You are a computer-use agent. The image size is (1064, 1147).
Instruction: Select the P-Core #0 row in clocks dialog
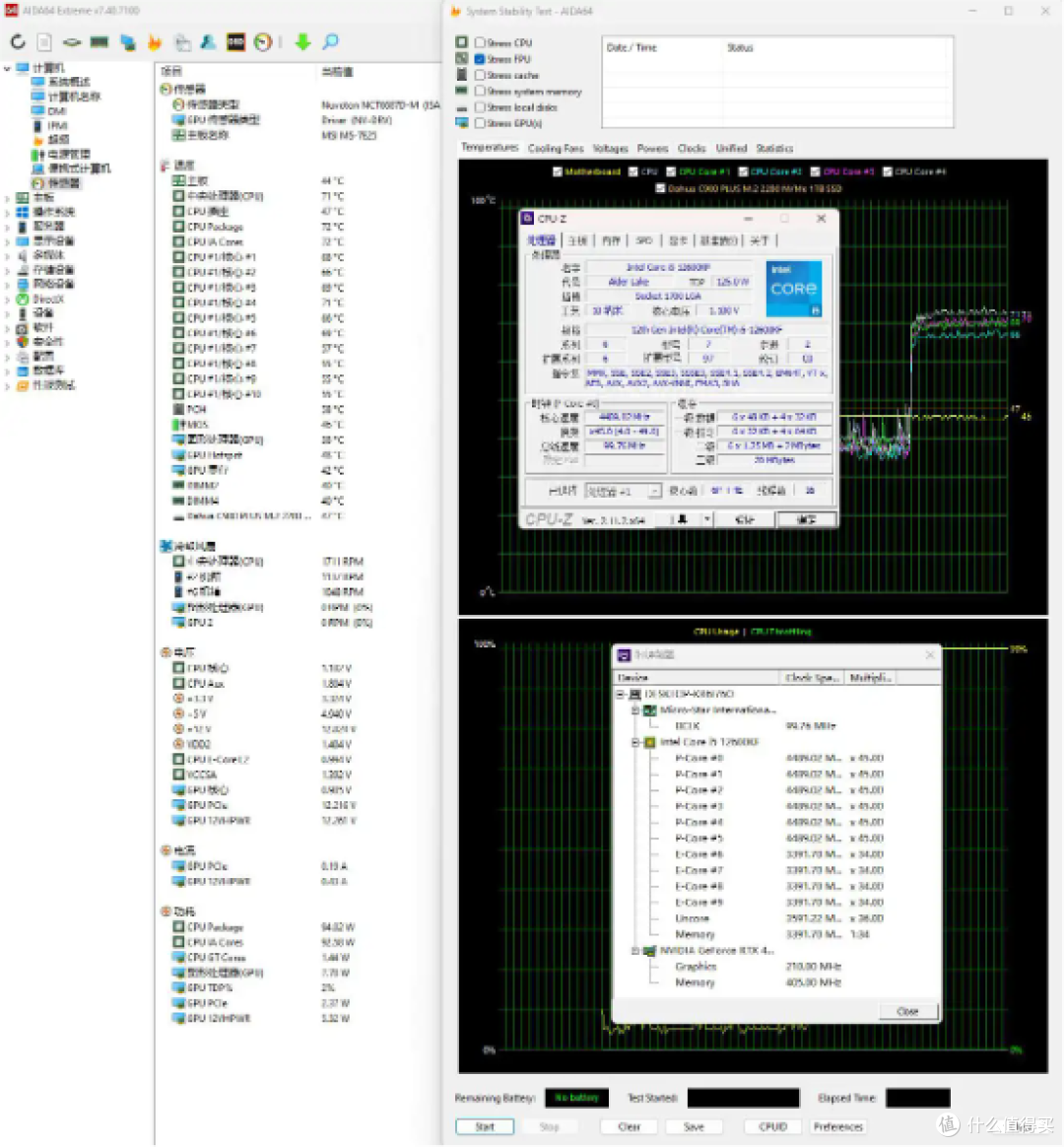tap(777, 758)
